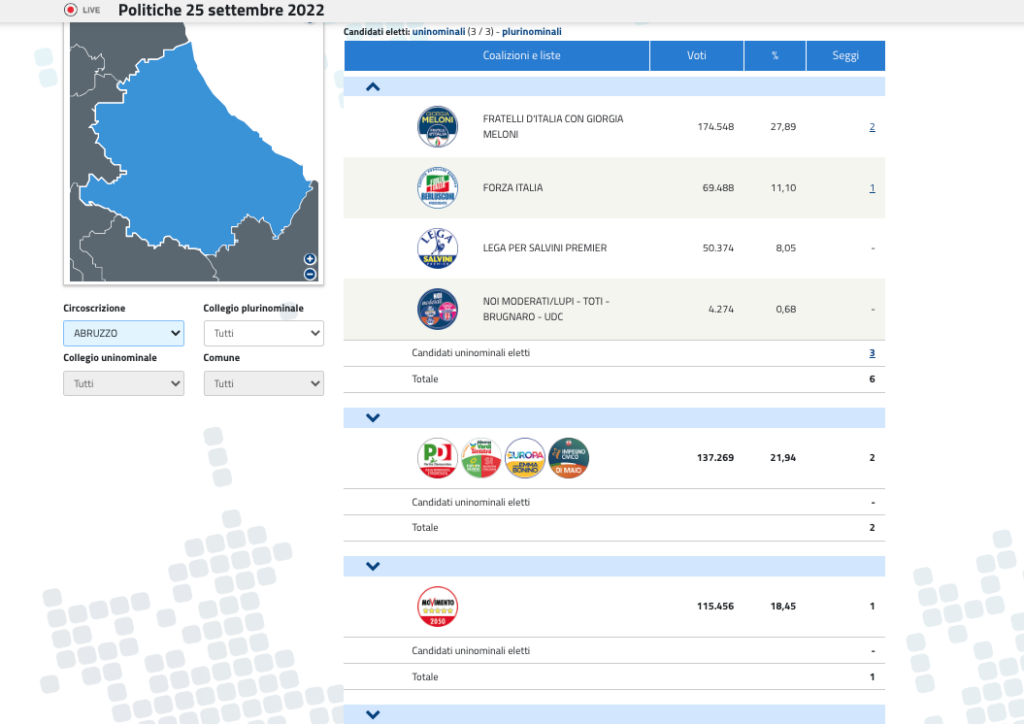Click the percentage value 21,94
The width and height of the screenshot is (1024, 724).
tap(783, 458)
